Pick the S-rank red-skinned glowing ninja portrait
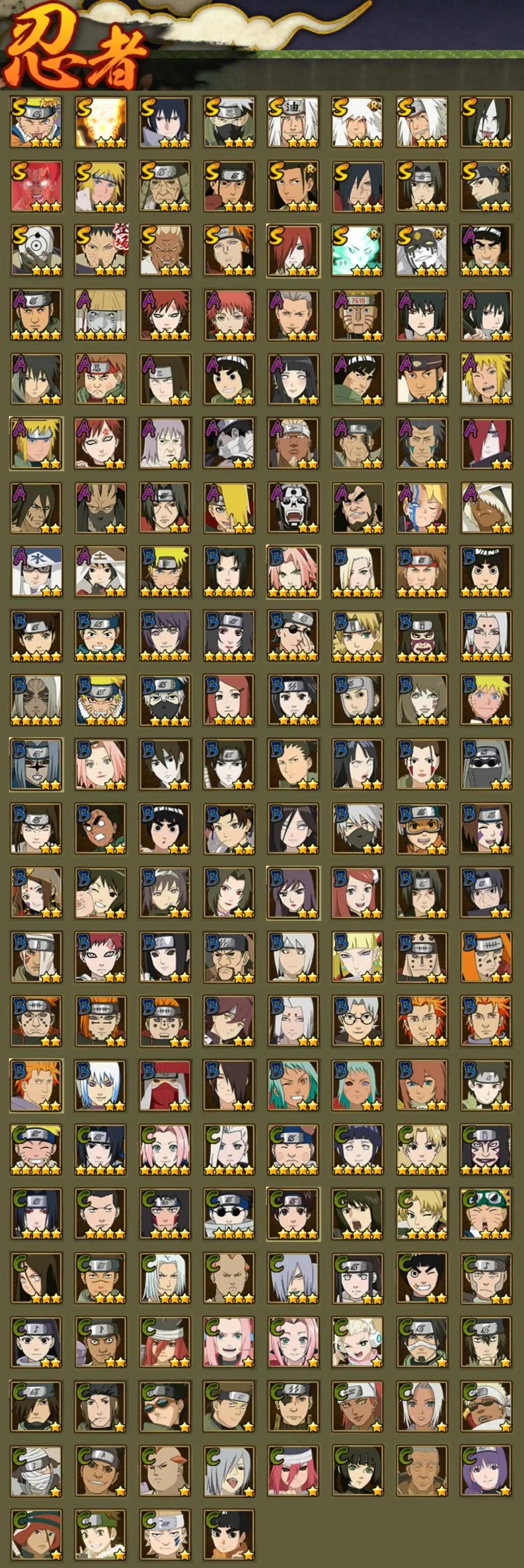The height and width of the screenshot is (1568, 524). coord(36,186)
